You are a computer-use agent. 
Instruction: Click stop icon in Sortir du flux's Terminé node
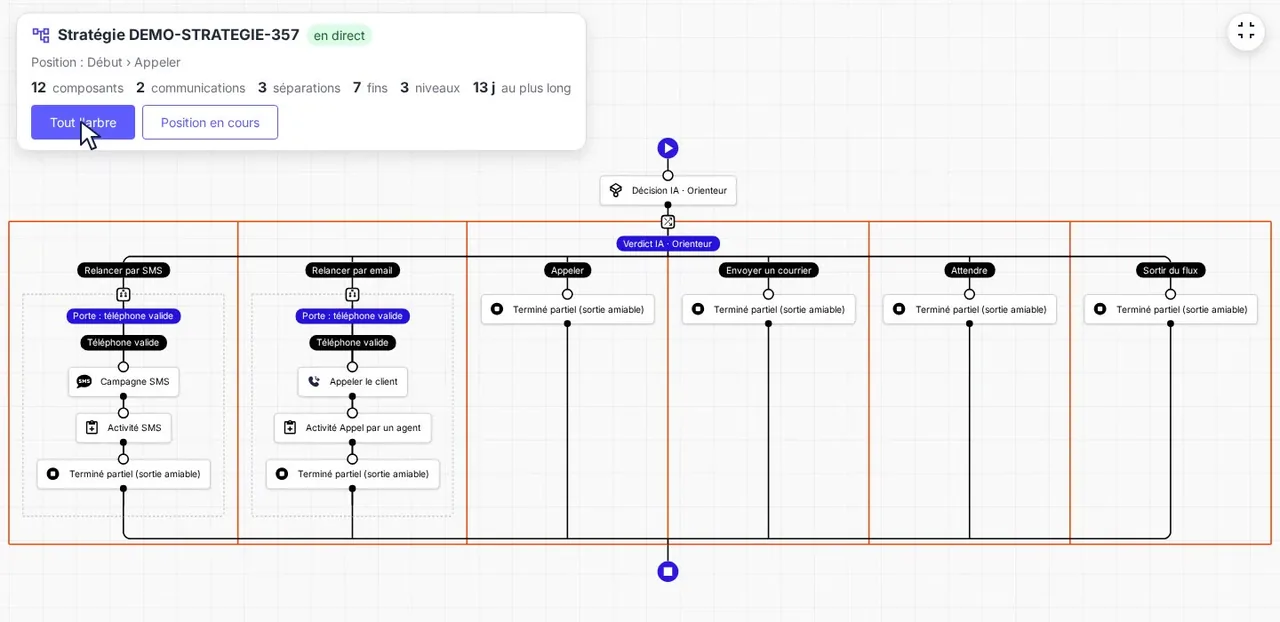tap(1100, 309)
